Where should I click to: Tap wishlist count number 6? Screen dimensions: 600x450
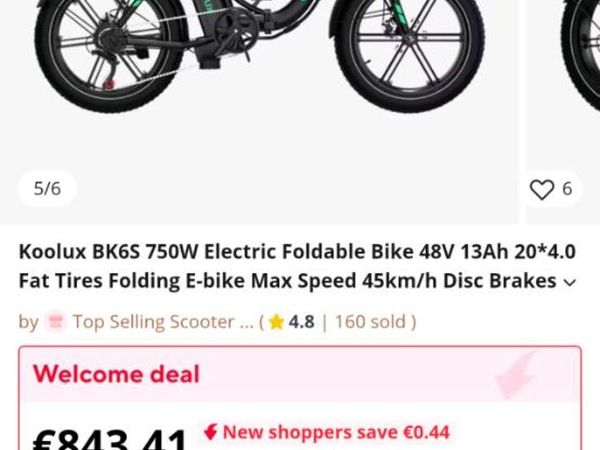(567, 189)
